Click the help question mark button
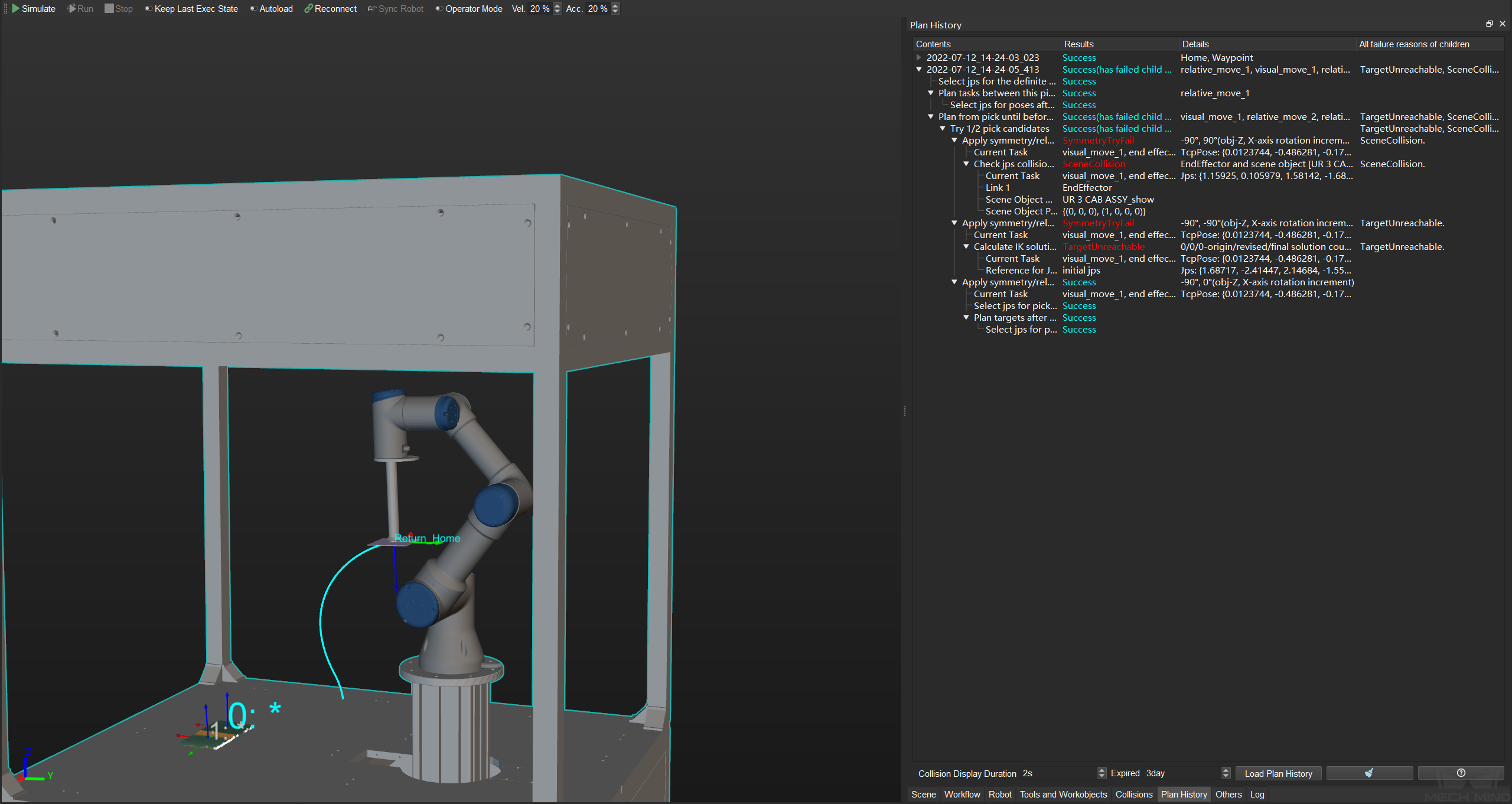Viewport: 1512px width, 804px height. [x=1461, y=773]
